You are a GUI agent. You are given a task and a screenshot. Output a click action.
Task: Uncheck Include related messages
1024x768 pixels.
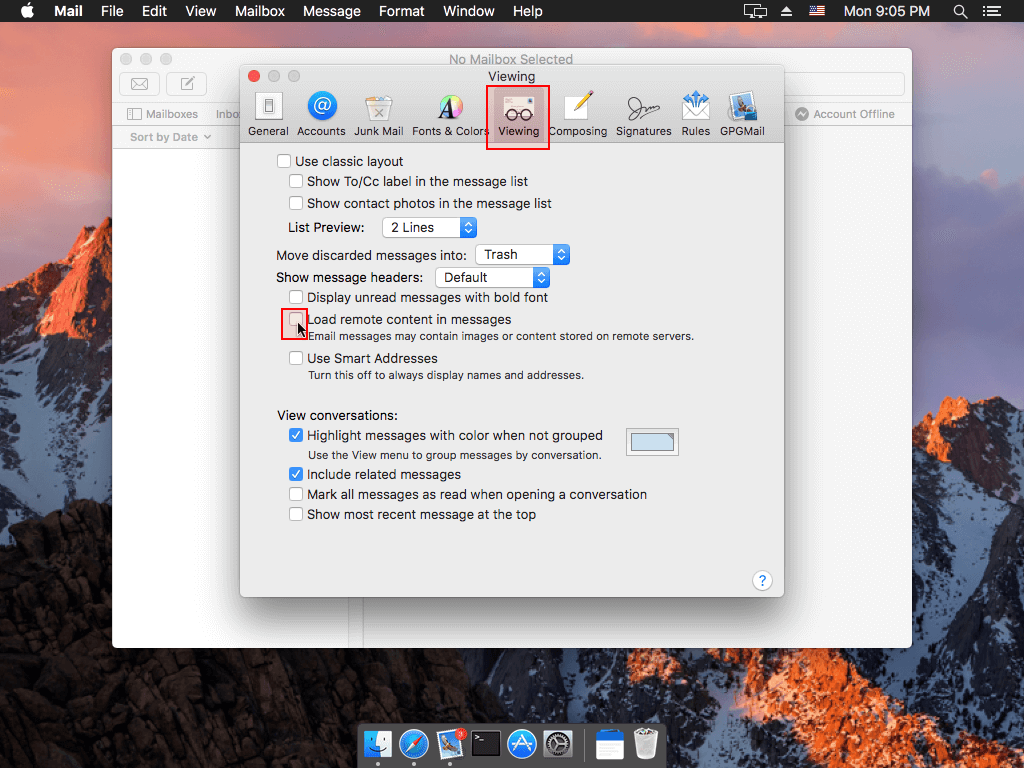pyautogui.click(x=296, y=475)
